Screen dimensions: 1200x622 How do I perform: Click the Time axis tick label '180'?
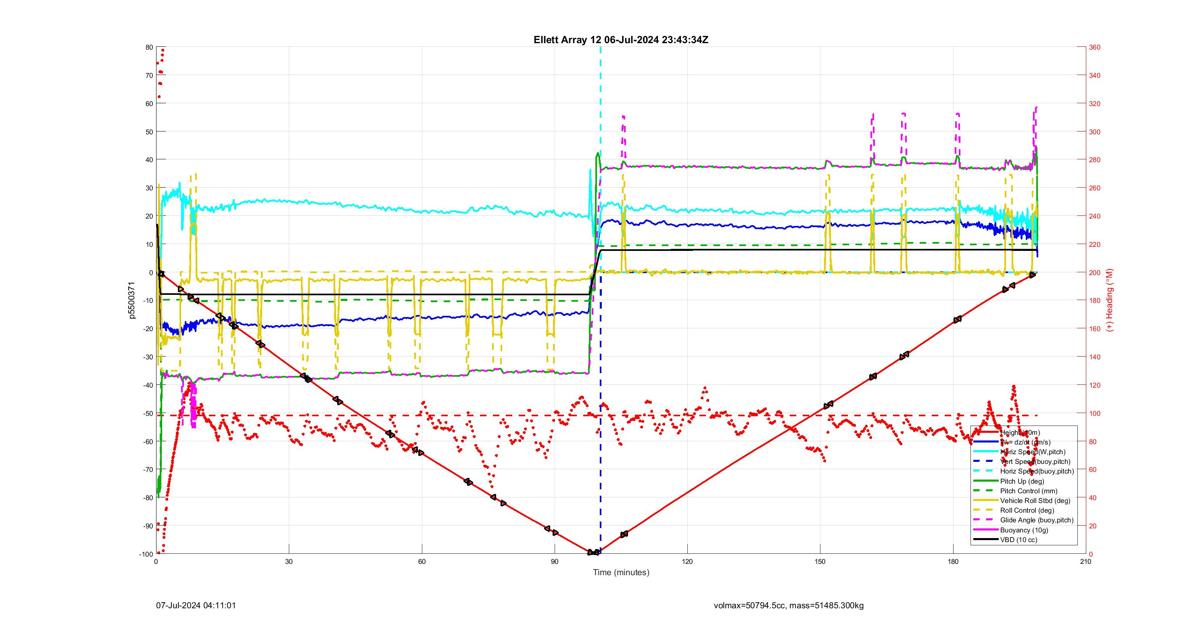953,562
